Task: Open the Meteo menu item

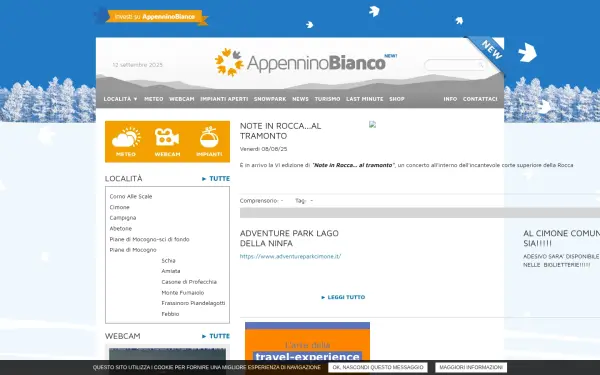Action: click(154, 99)
